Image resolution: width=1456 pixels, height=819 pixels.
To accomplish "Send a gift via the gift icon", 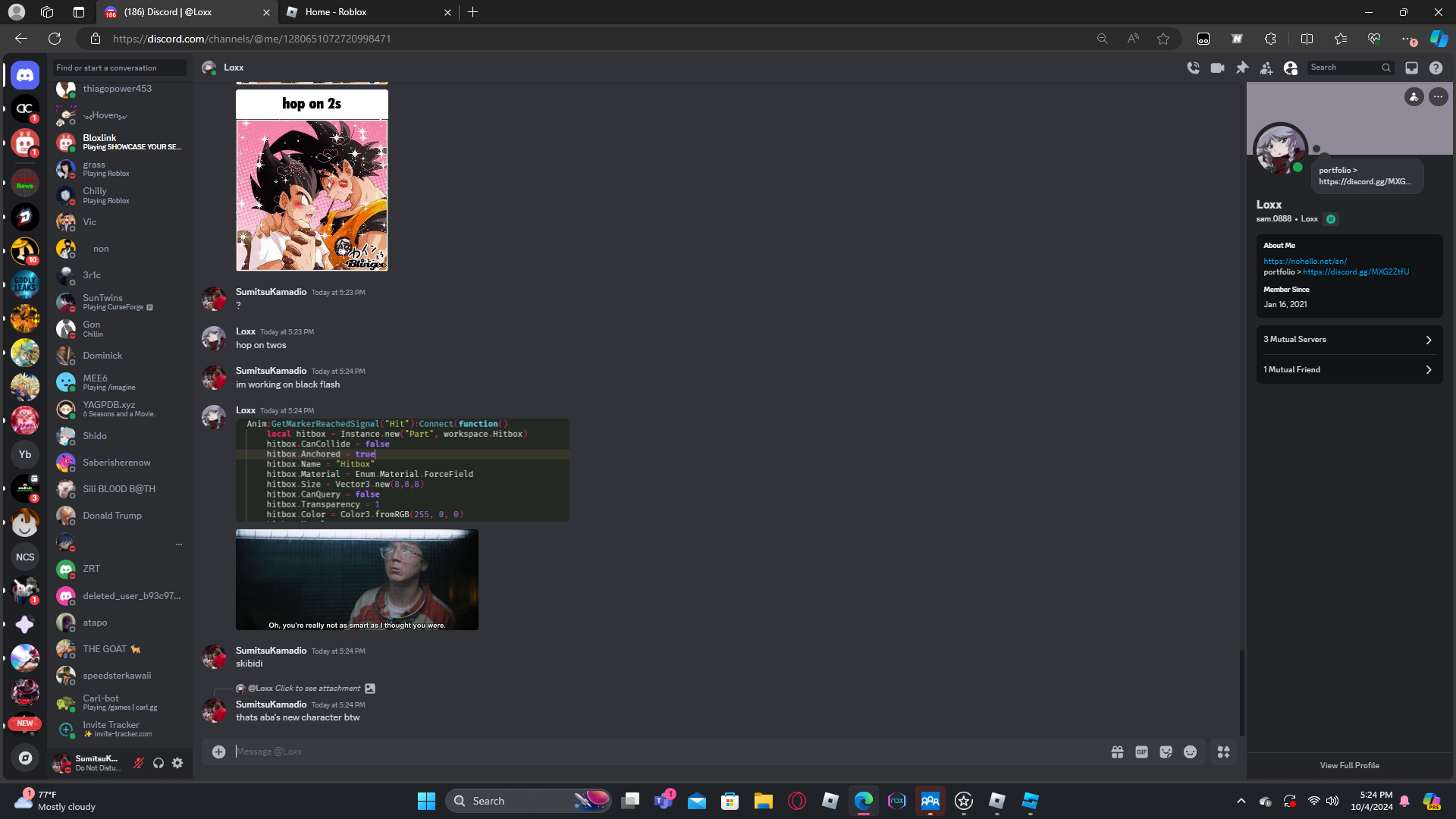I will coord(1117,752).
